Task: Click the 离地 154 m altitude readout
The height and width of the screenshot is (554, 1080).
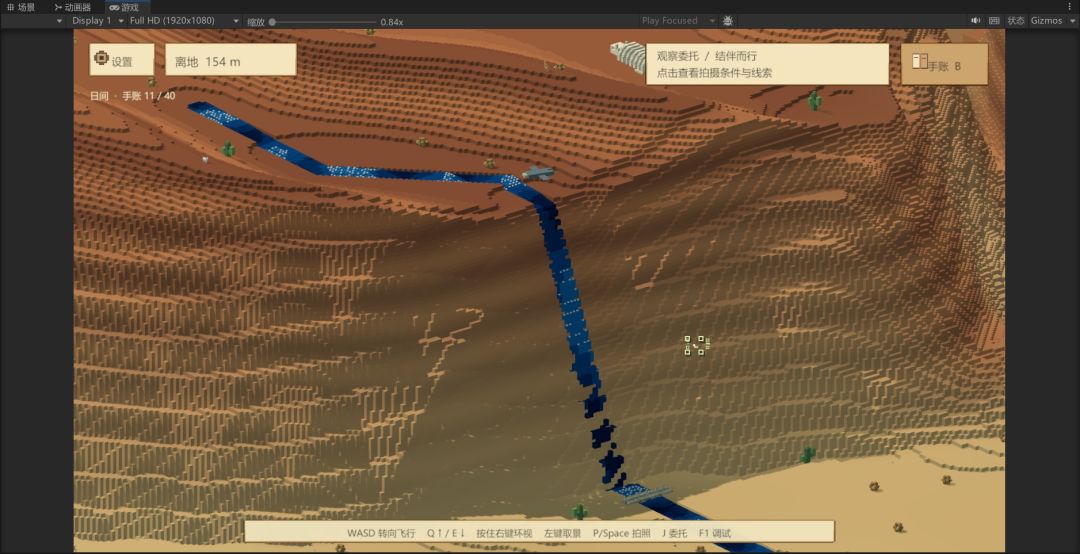Action: pos(231,60)
